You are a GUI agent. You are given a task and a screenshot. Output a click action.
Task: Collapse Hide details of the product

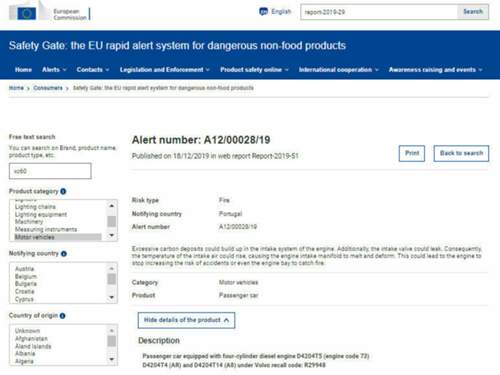[186, 320]
